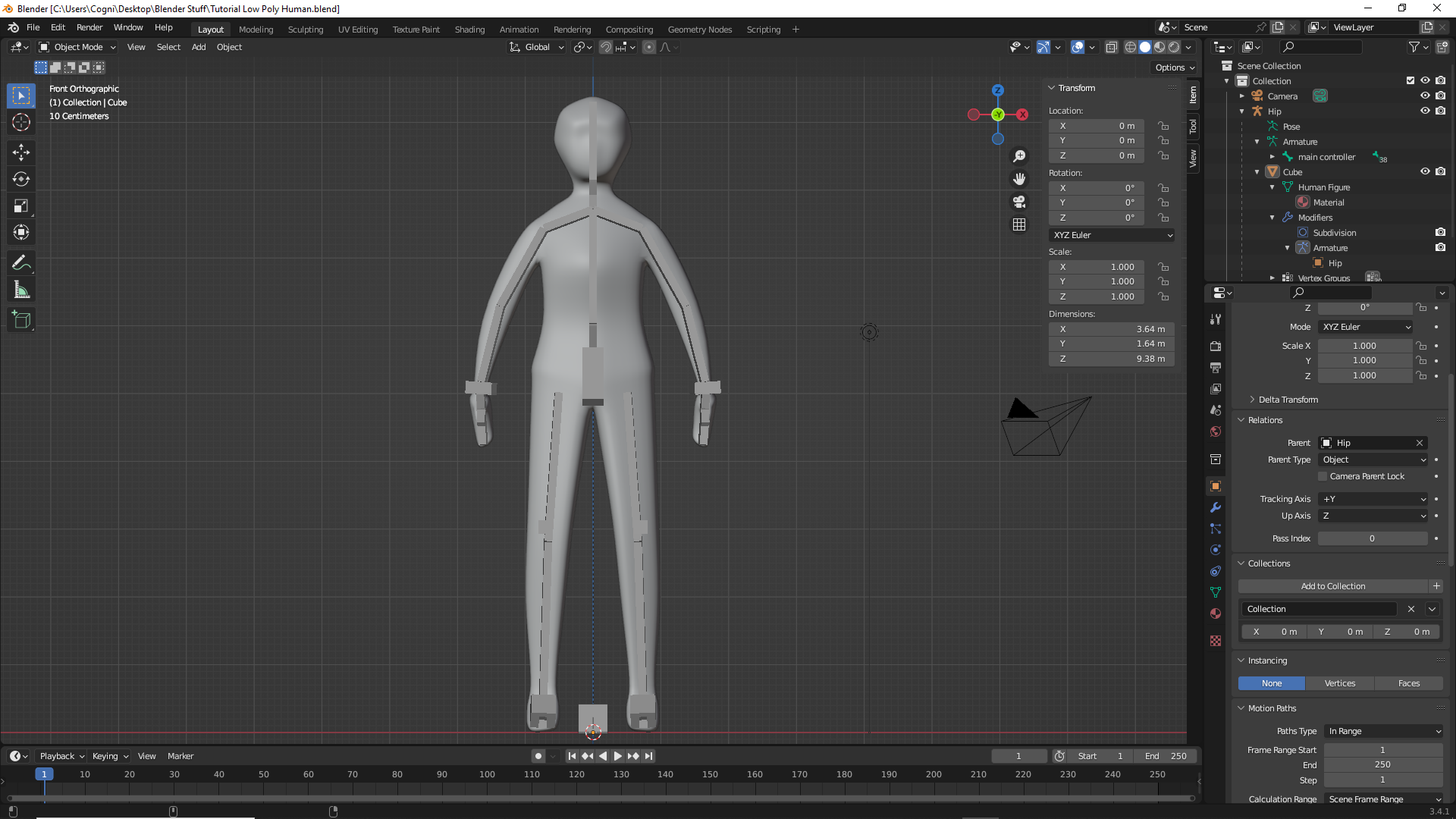Click the Add to Collection button
The image size is (1456, 819).
click(x=1333, y=585)
